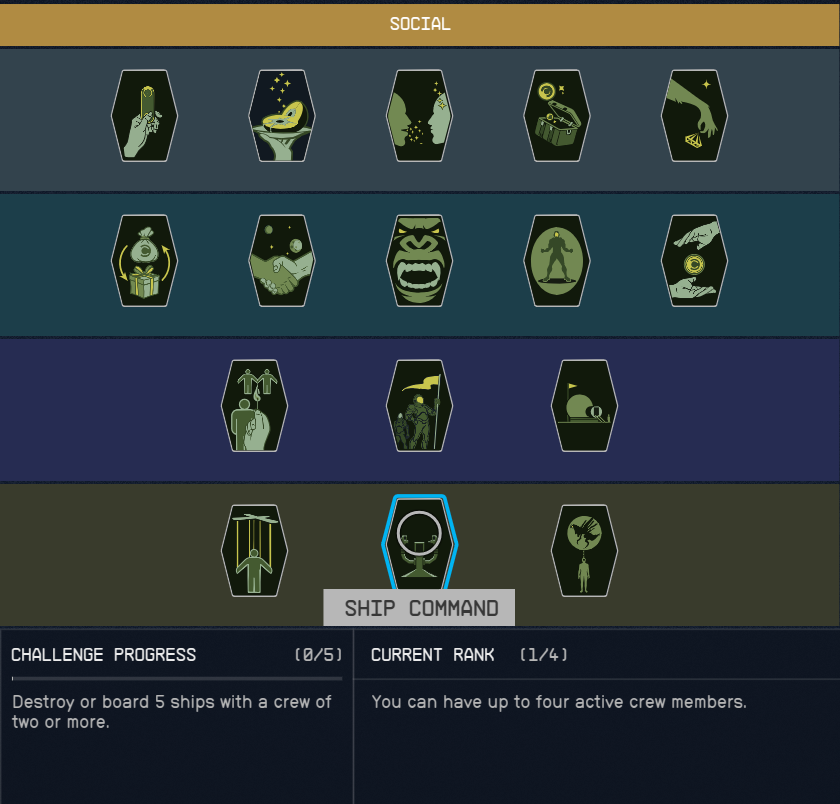
Task: Choose the Persuasion skill two-faces icon
Action: (x=419, y=116)
